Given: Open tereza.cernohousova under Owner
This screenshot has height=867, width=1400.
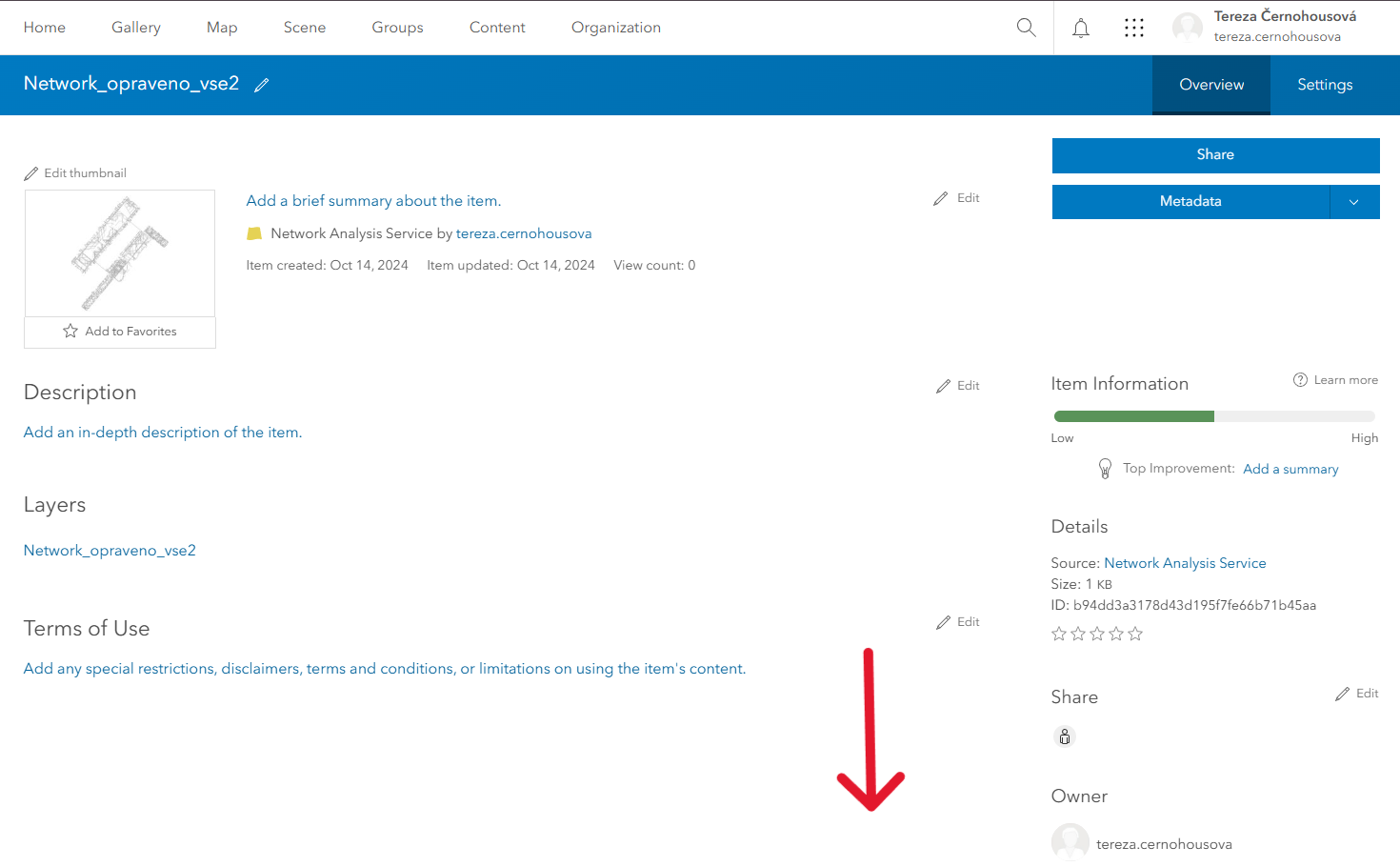Looking at the screenshot, I should [x=1164, y=844].
